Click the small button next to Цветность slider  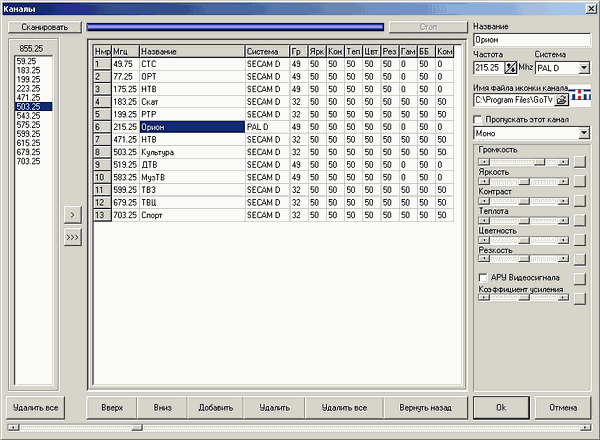coord(580,240)
